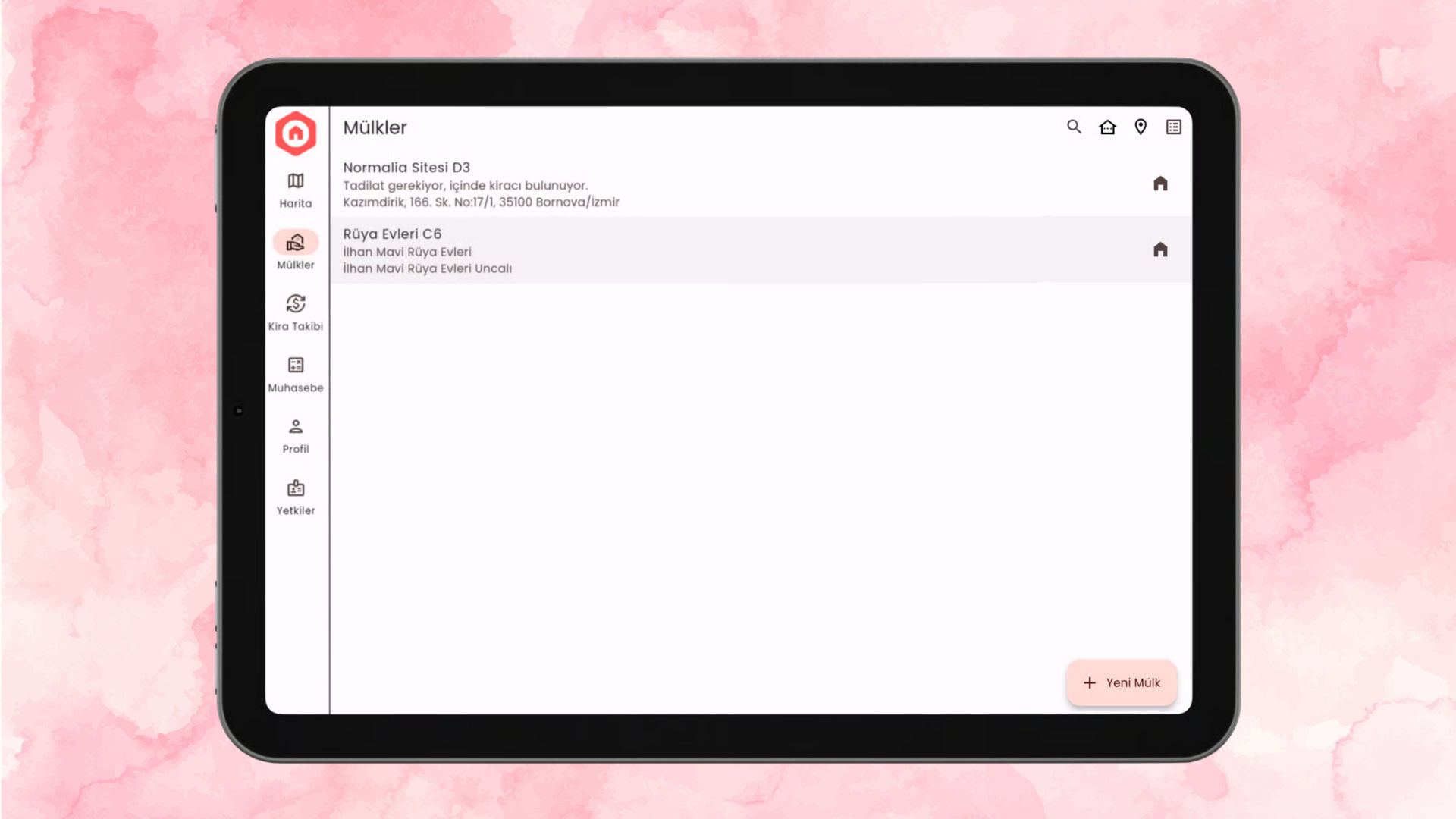
Task: Open the Rüya Evleri C6 property
Action: pos(761,250)
